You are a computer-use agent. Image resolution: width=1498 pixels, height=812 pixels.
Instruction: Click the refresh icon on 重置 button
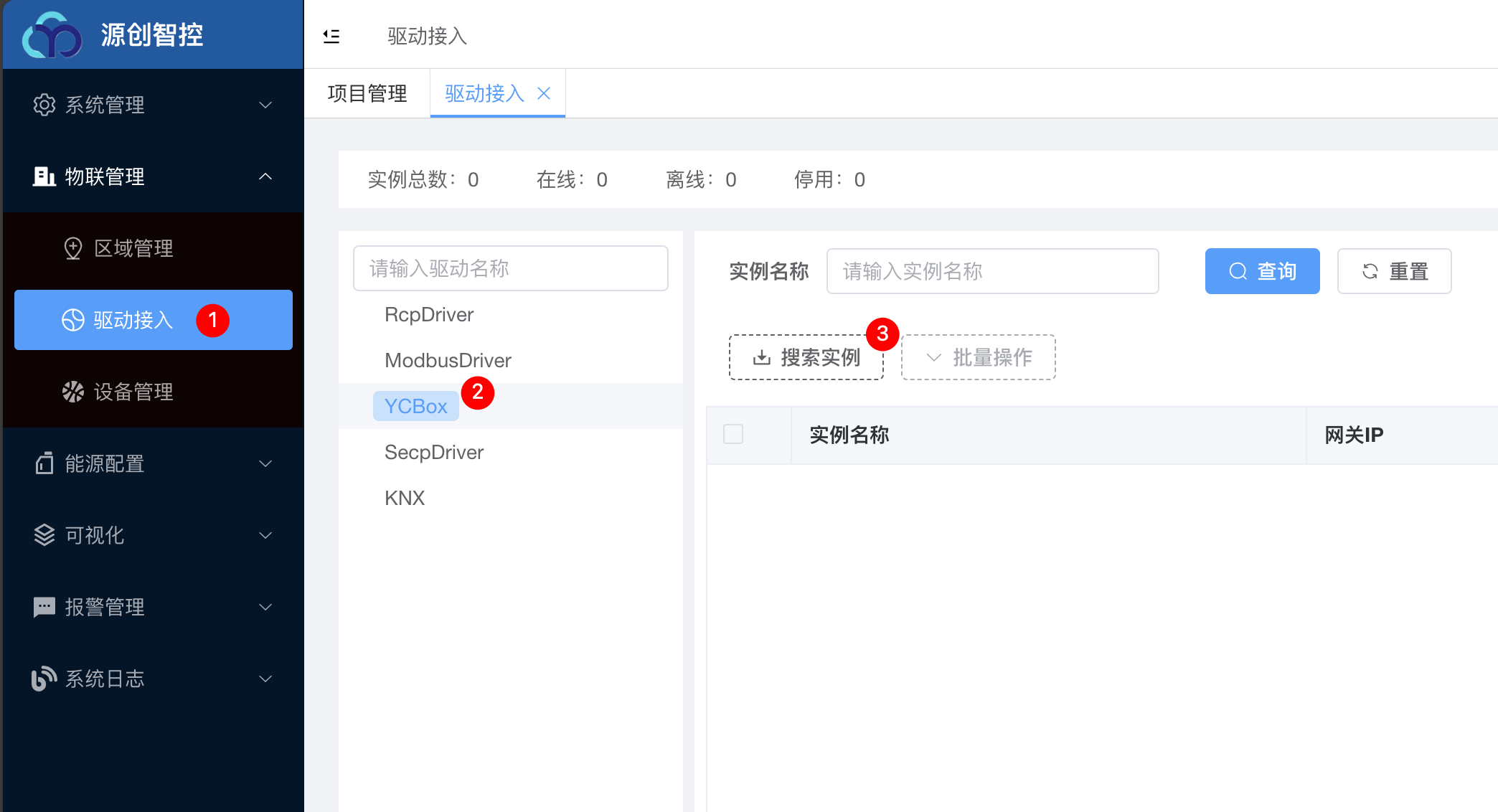tap(1370, 271)
